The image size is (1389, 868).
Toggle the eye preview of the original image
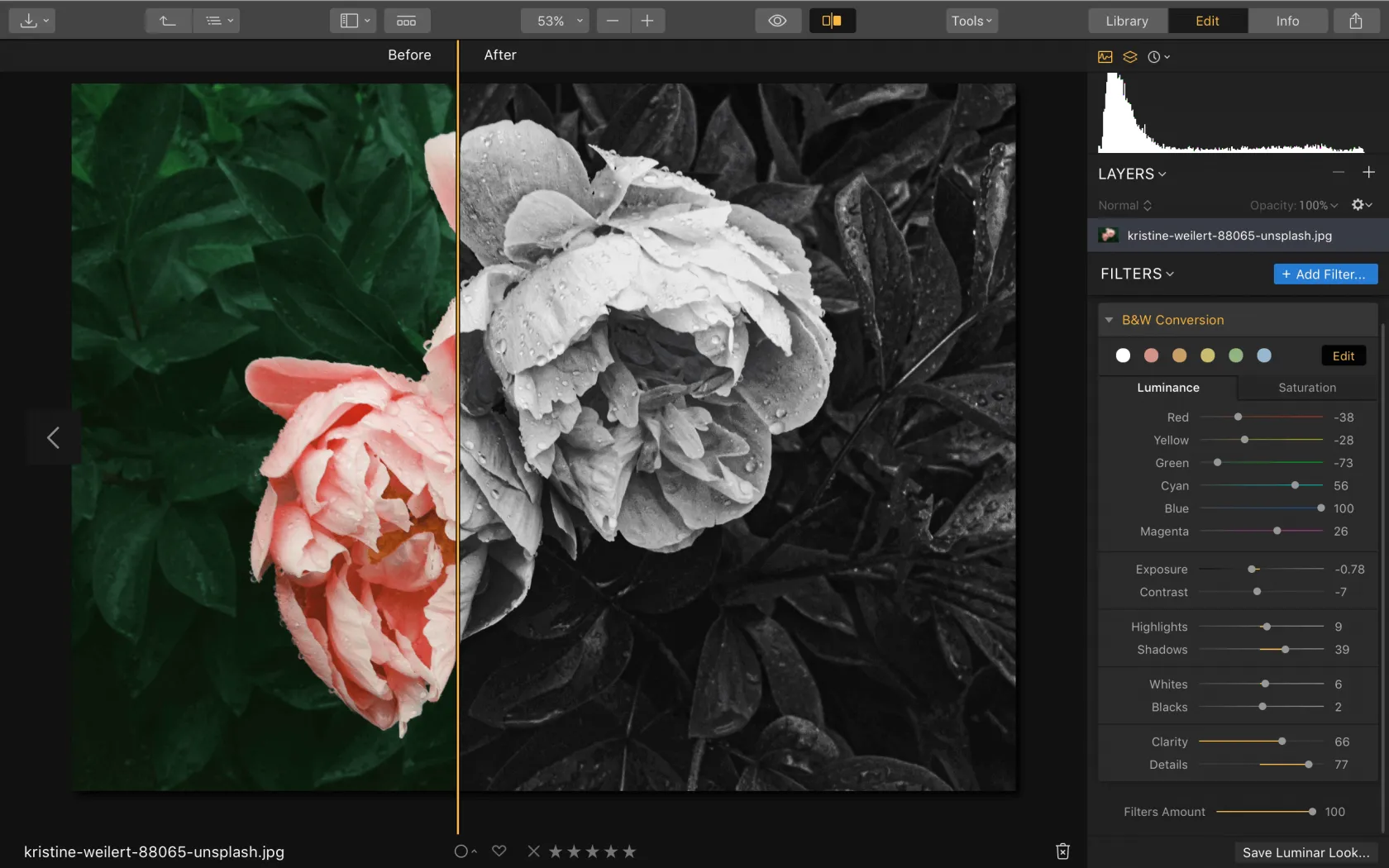tap(777, 21)
